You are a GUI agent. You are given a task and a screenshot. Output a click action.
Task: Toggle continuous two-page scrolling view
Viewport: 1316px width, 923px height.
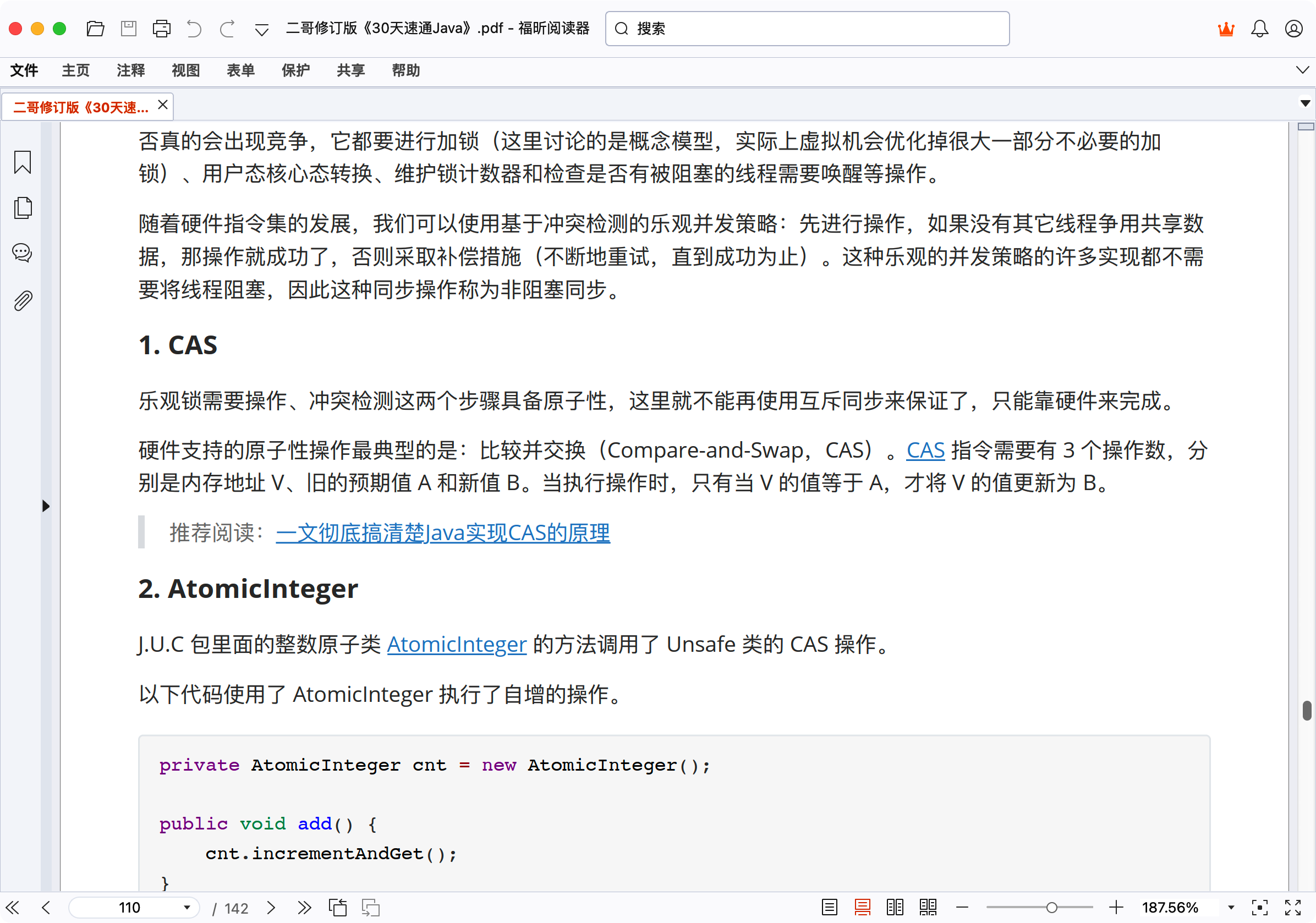click(x=928, y=907)
